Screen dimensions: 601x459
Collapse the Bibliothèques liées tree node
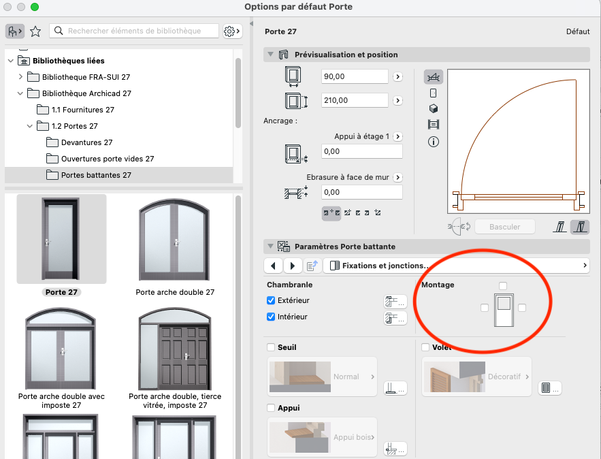pos(11,61)
